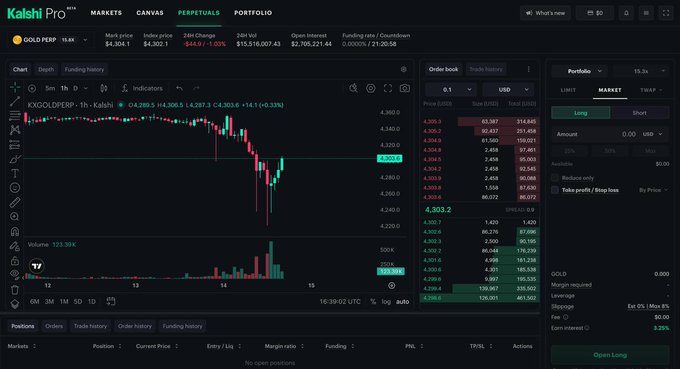This screenshot has height=369, width=680.
Task: Open the Indicators menu
Action: coord(142,88)
